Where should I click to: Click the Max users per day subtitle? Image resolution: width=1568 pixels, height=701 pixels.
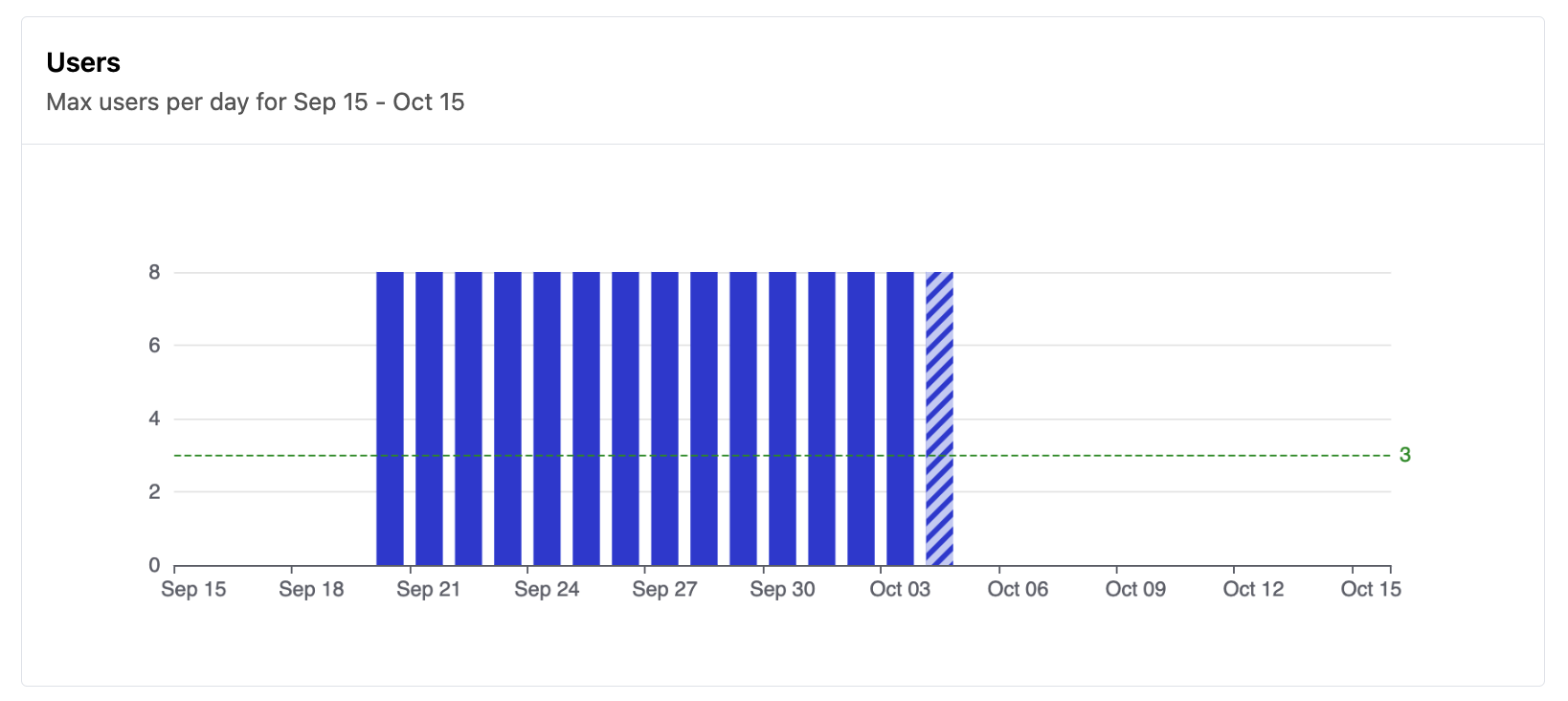(x=255, y=102)
